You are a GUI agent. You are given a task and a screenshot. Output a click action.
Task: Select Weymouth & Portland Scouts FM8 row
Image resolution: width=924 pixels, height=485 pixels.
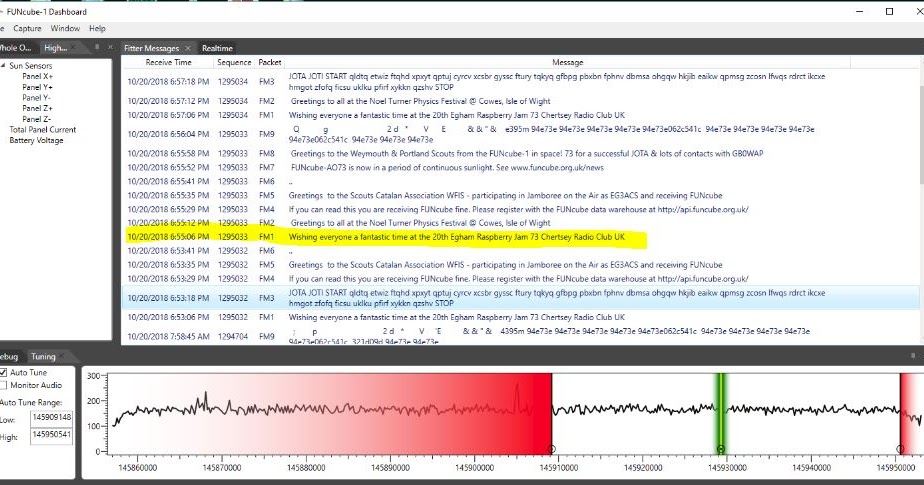pyautogui.click(x=521, y=154)
